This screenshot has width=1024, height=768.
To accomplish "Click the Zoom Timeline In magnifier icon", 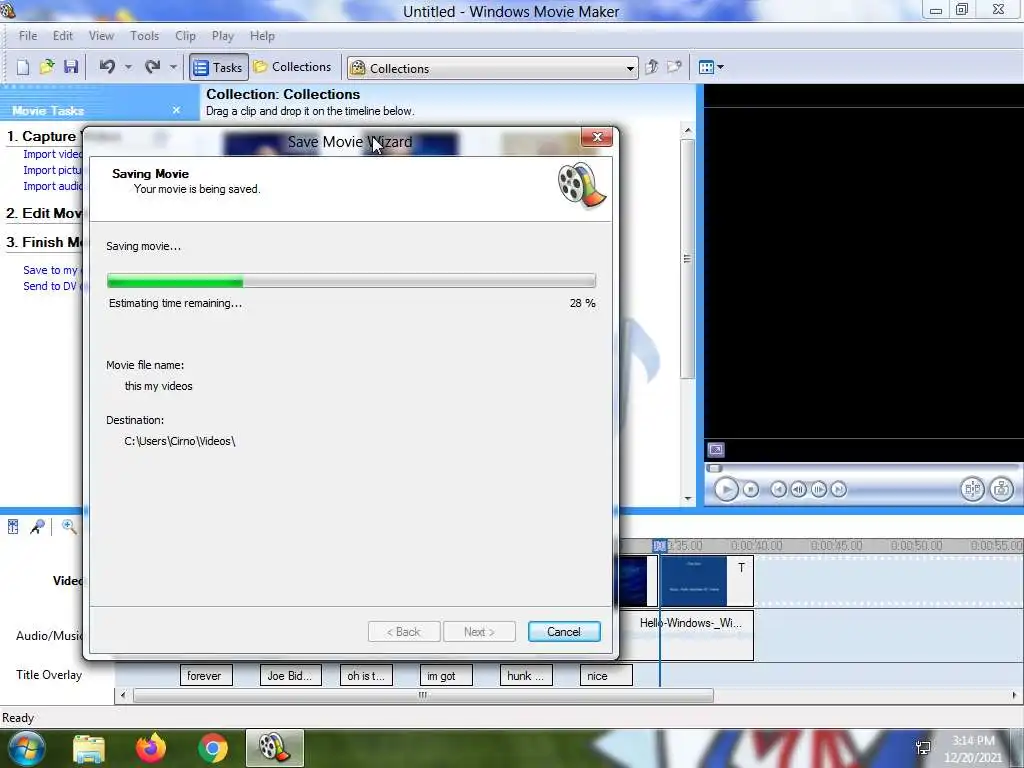I will tap(69, 526).
